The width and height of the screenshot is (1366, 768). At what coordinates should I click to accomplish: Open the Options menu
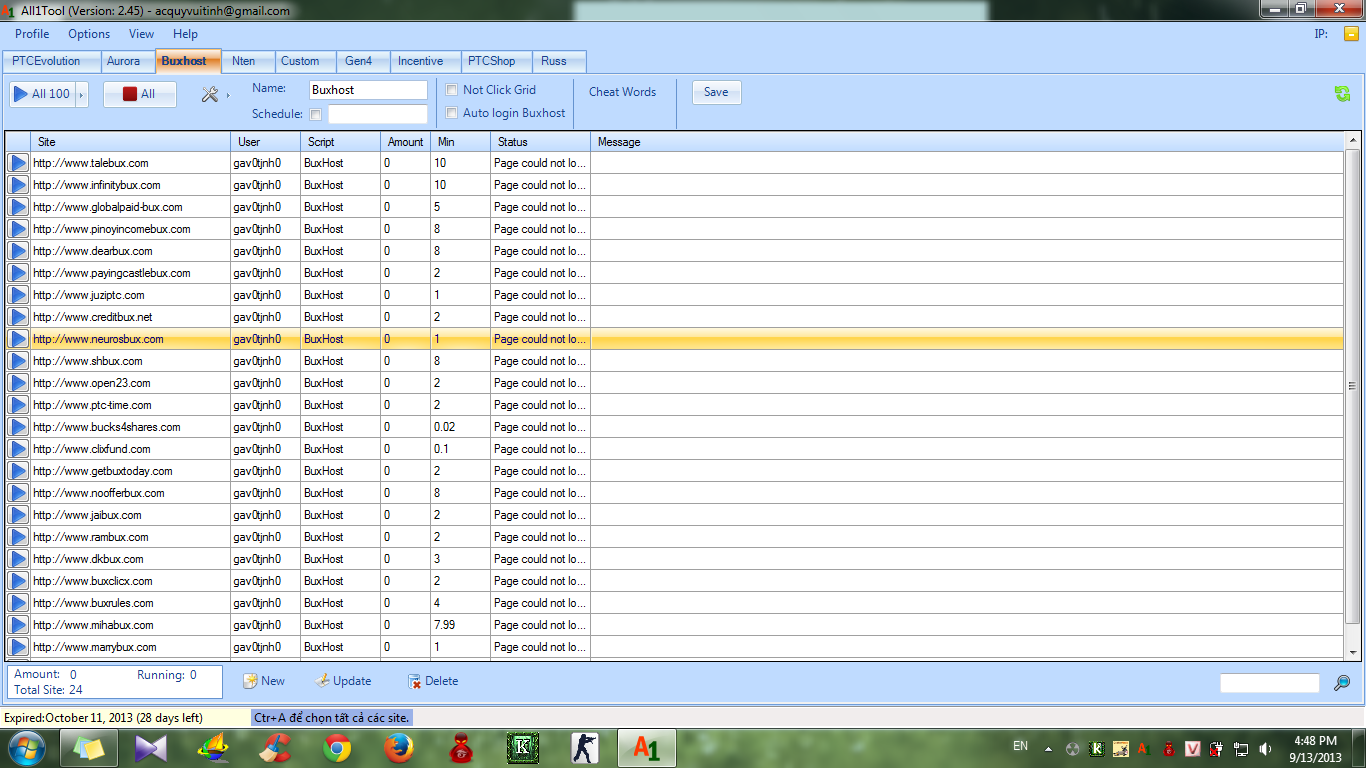pyautogui.click(x=89, y=34)
